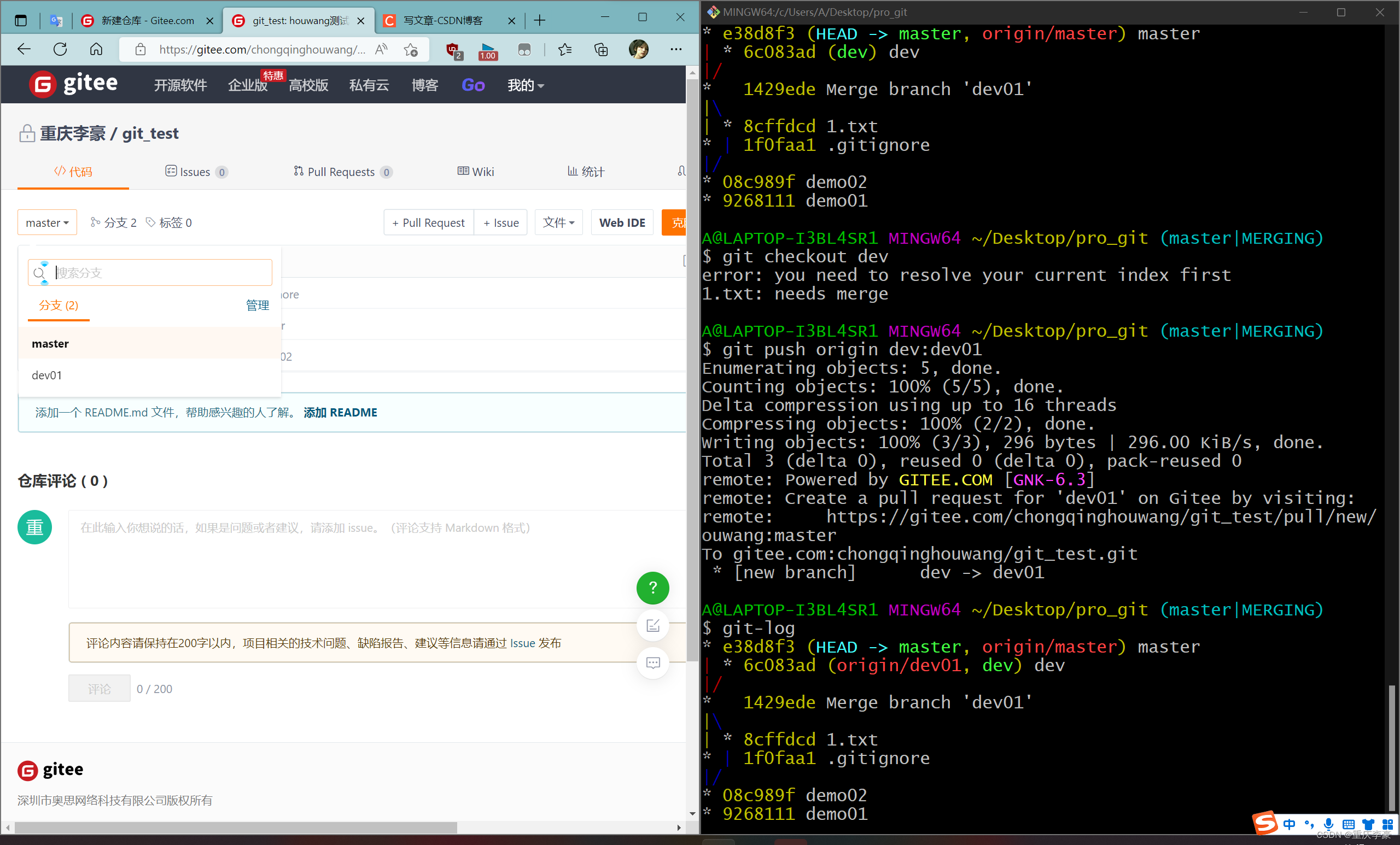Open the Pull Requests tab

coord(341,172)
